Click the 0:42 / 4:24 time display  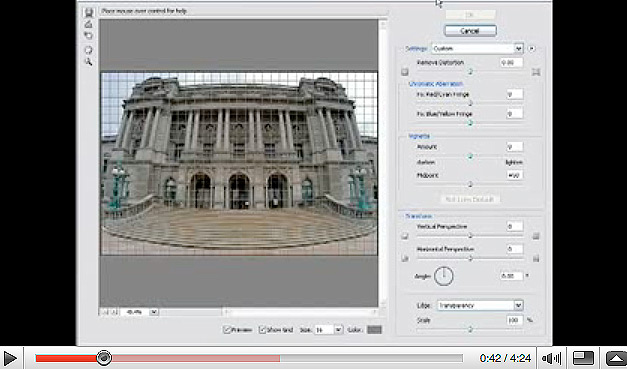tap(505, 358)
